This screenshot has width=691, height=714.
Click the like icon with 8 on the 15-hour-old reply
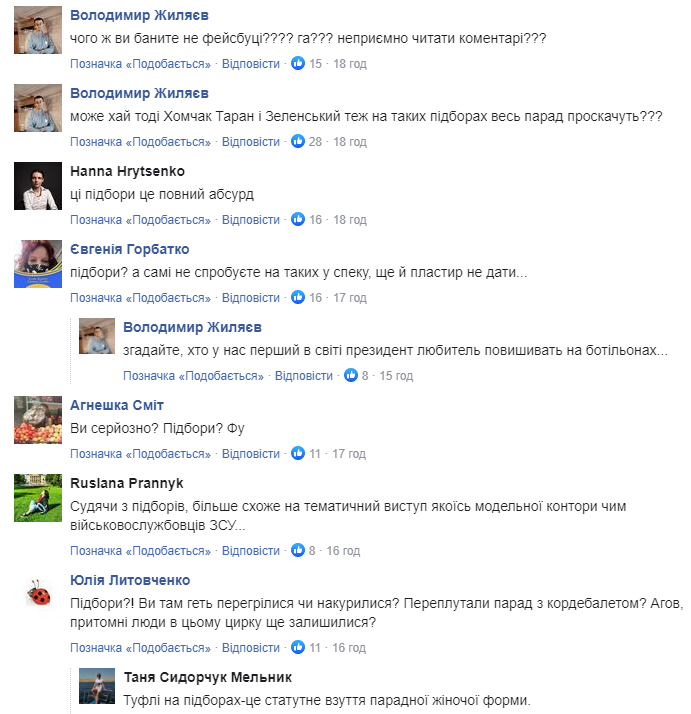coord(350,376)
